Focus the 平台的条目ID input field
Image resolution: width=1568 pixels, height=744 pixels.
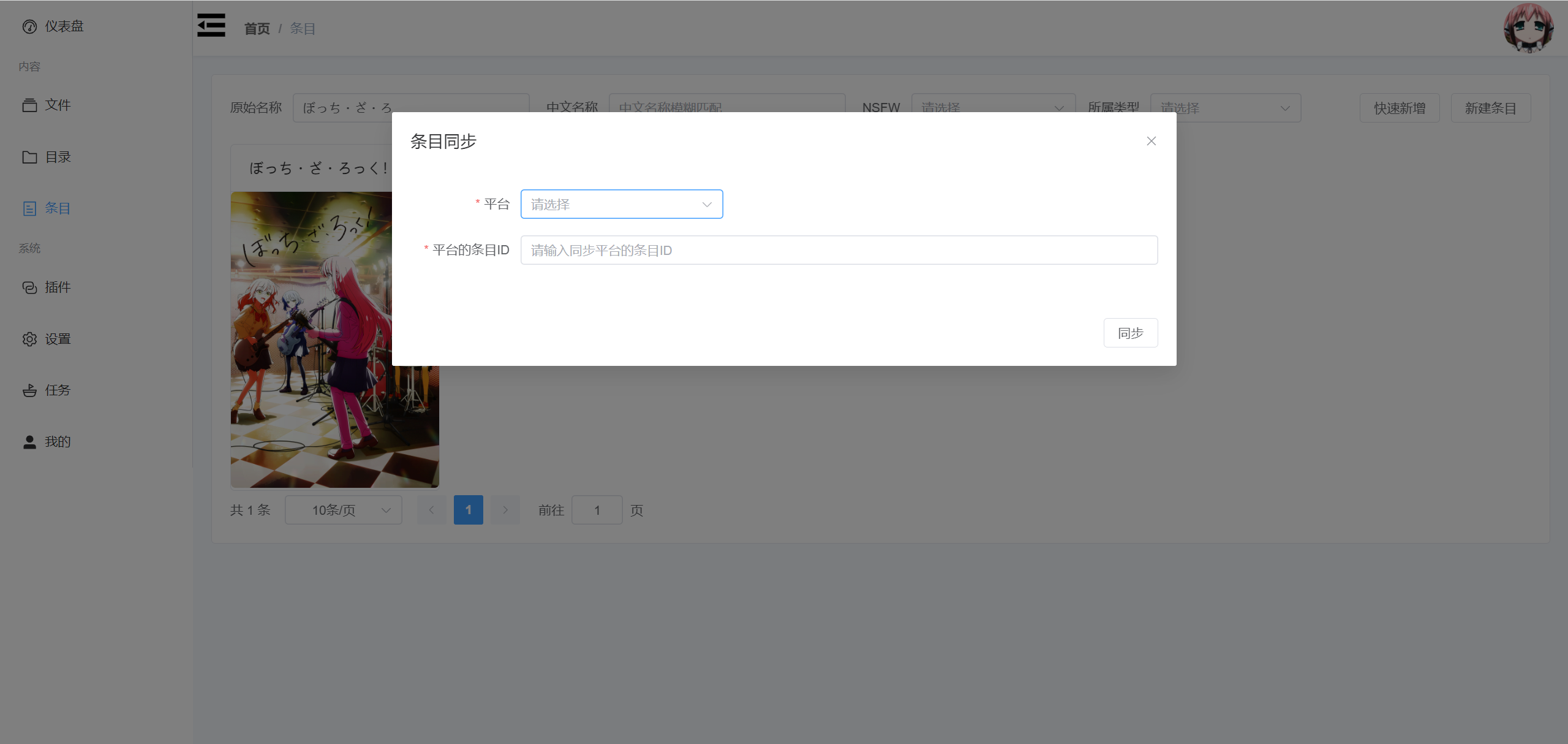pyautogui.click(x=839, y=250)
